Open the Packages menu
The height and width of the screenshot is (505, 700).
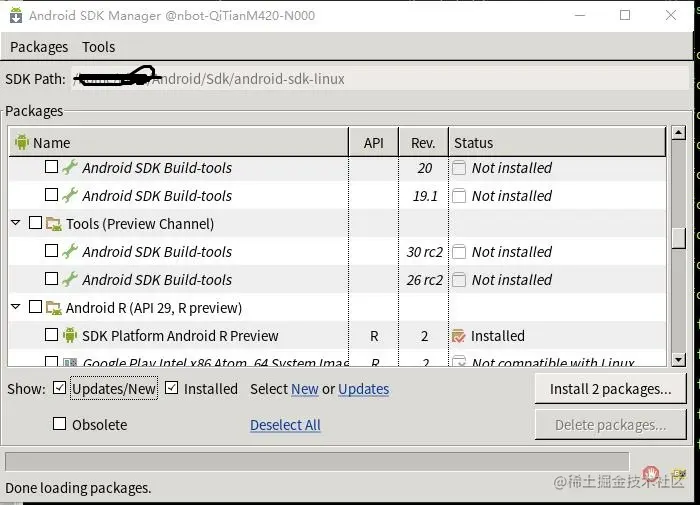39,47
